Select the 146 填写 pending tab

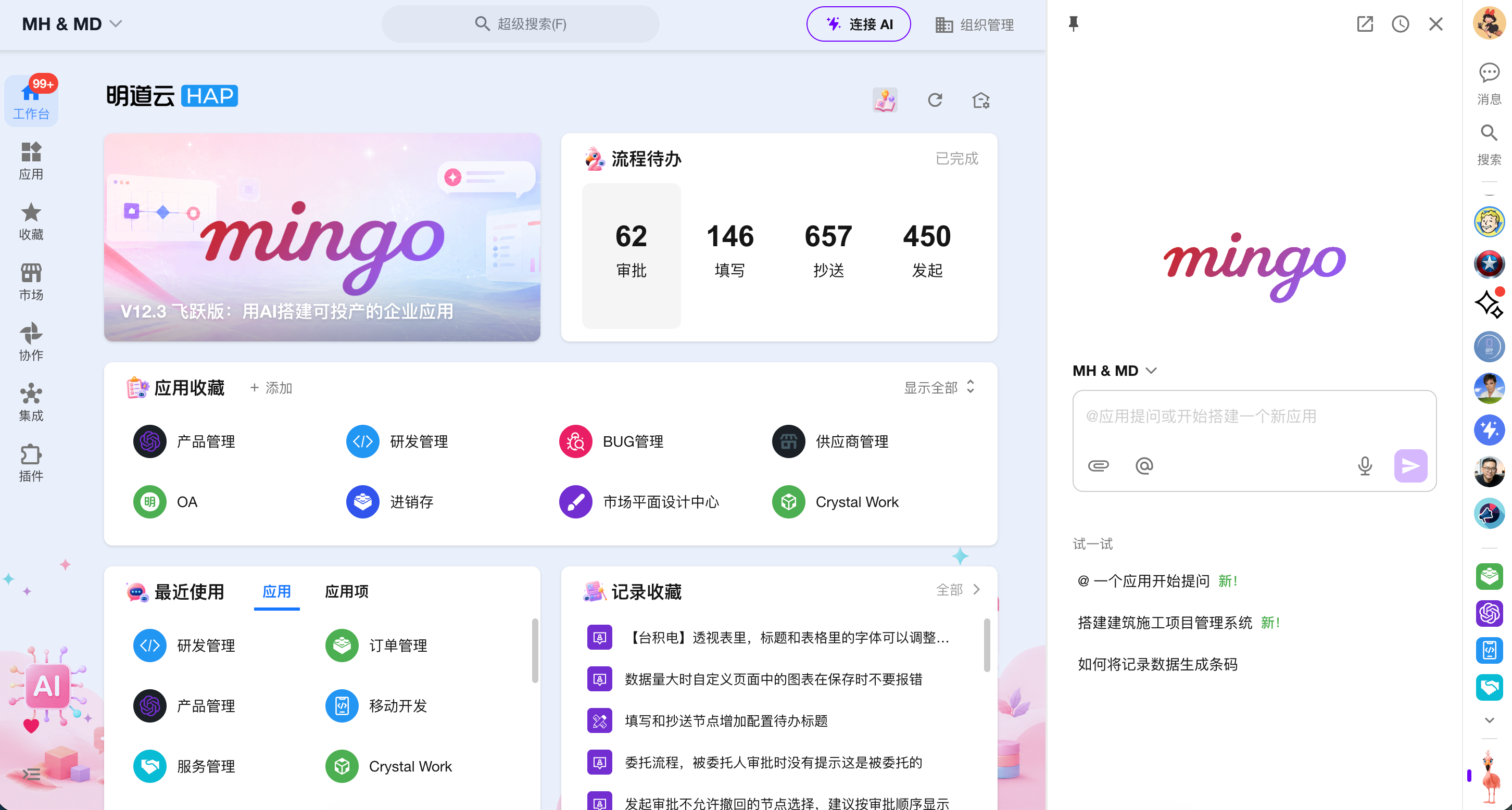(x=729, y=256)
